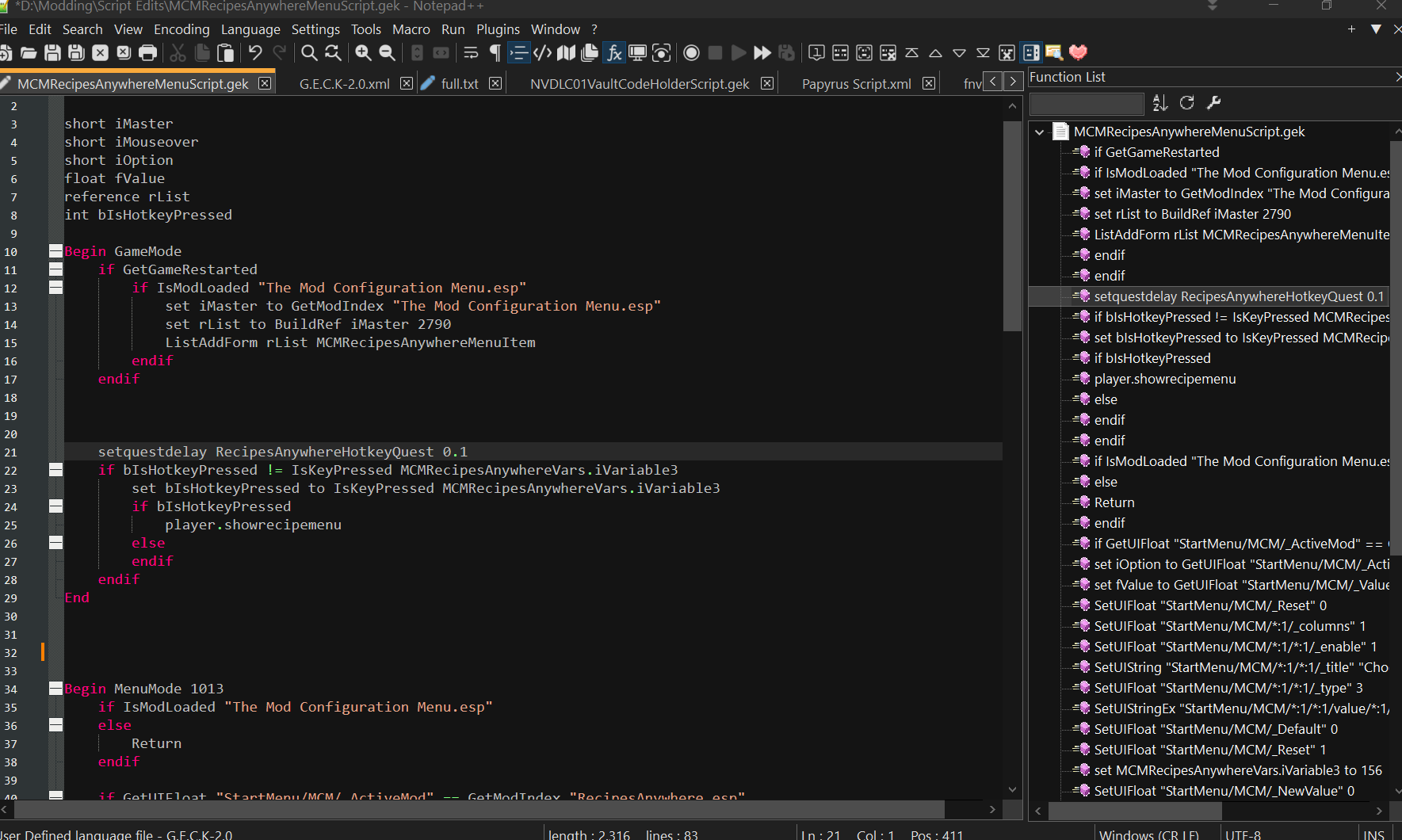Click the Copy icon in the toolbar
The width and height of the screenshot is (1402, 840).
pyautogui.click(x=201, y=53)
